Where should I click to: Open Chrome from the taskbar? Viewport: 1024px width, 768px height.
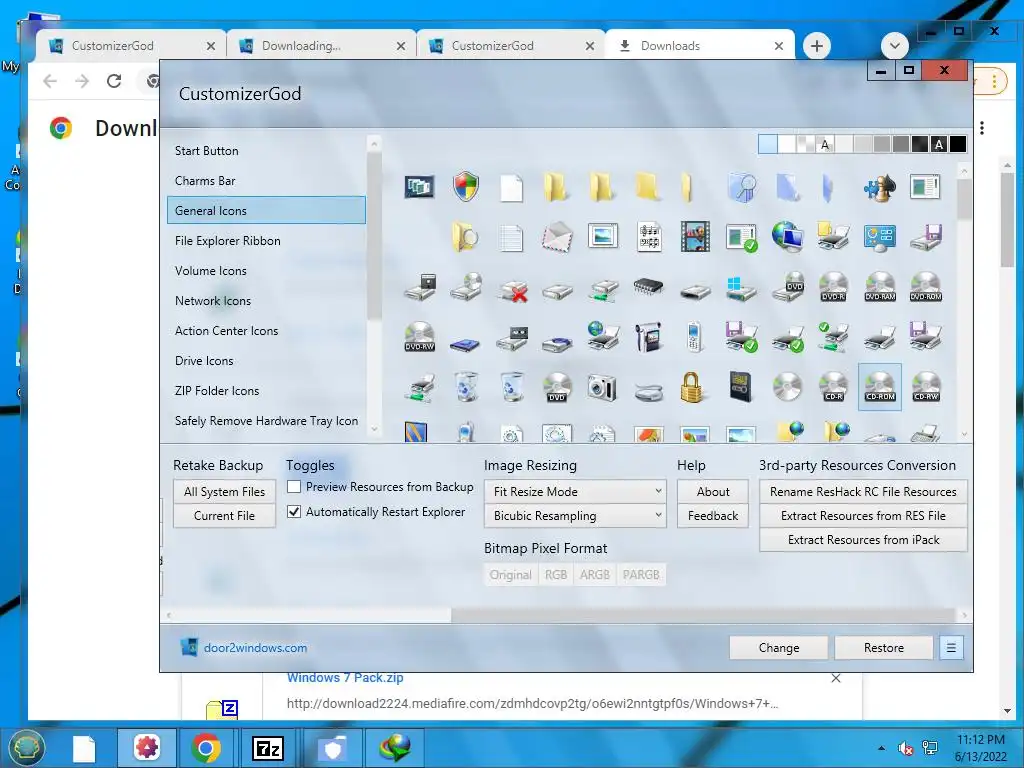206,748
